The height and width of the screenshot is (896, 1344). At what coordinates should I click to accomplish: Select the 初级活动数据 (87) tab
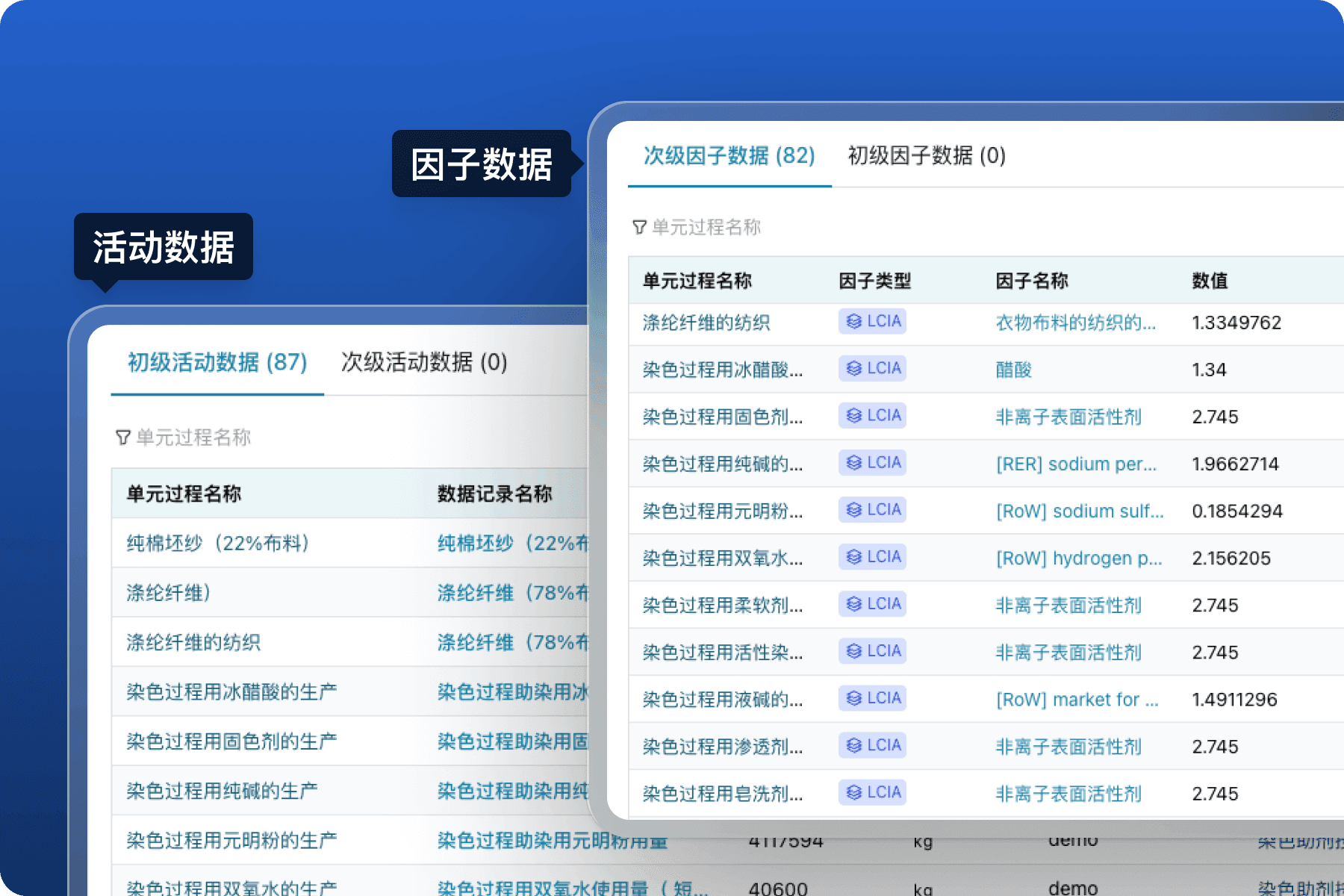pyautogui.click(x=216, y=364)
